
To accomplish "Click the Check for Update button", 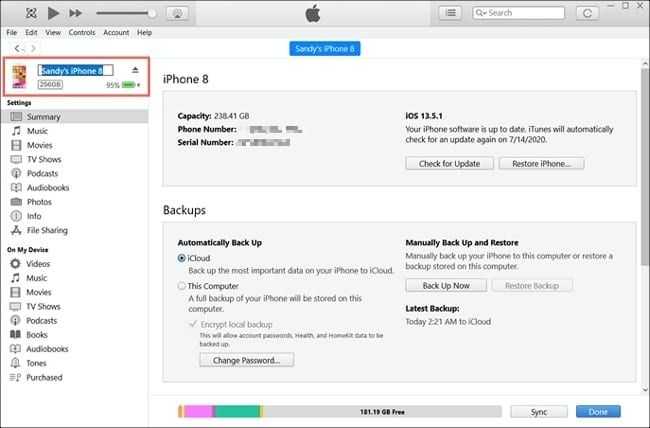I will click(x=449, y=163).
